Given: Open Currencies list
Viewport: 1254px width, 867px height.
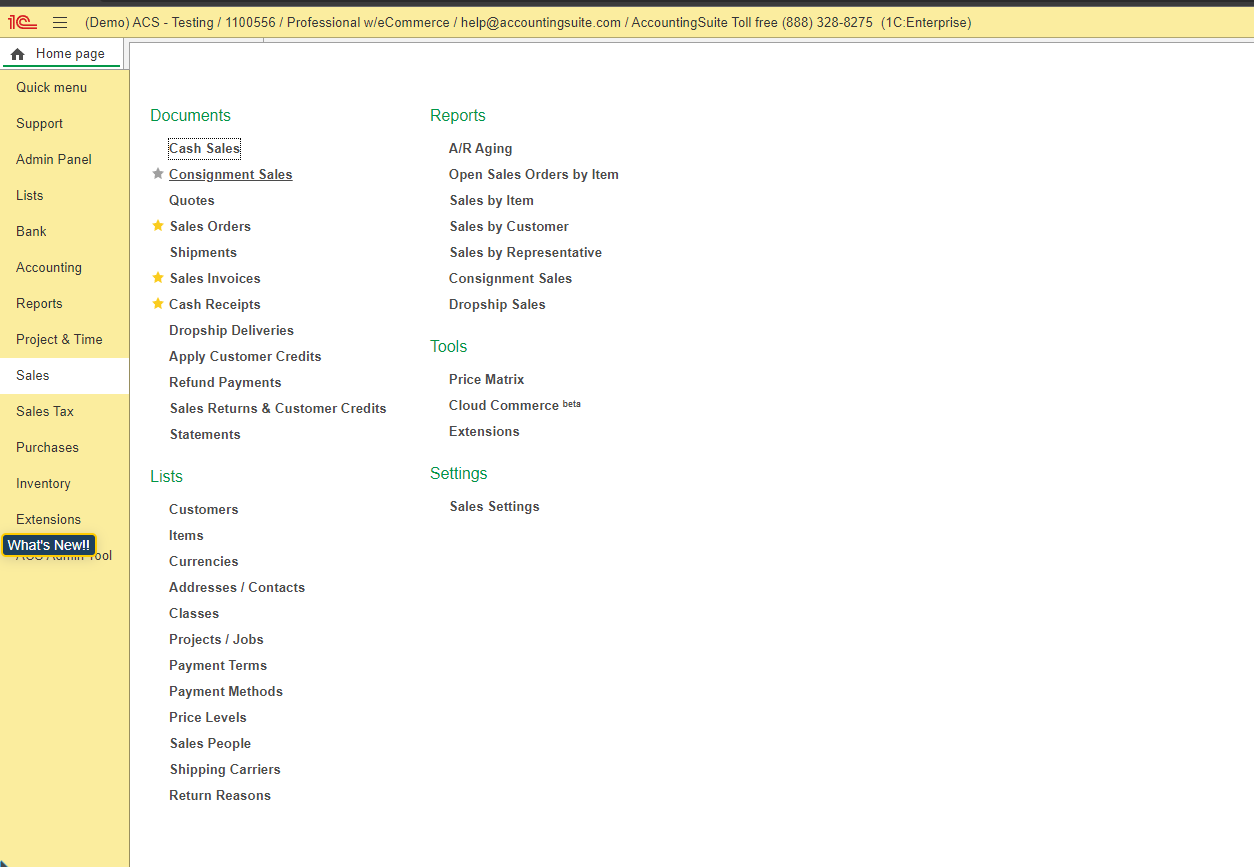Looking at the screenshot, I should 204,561.
